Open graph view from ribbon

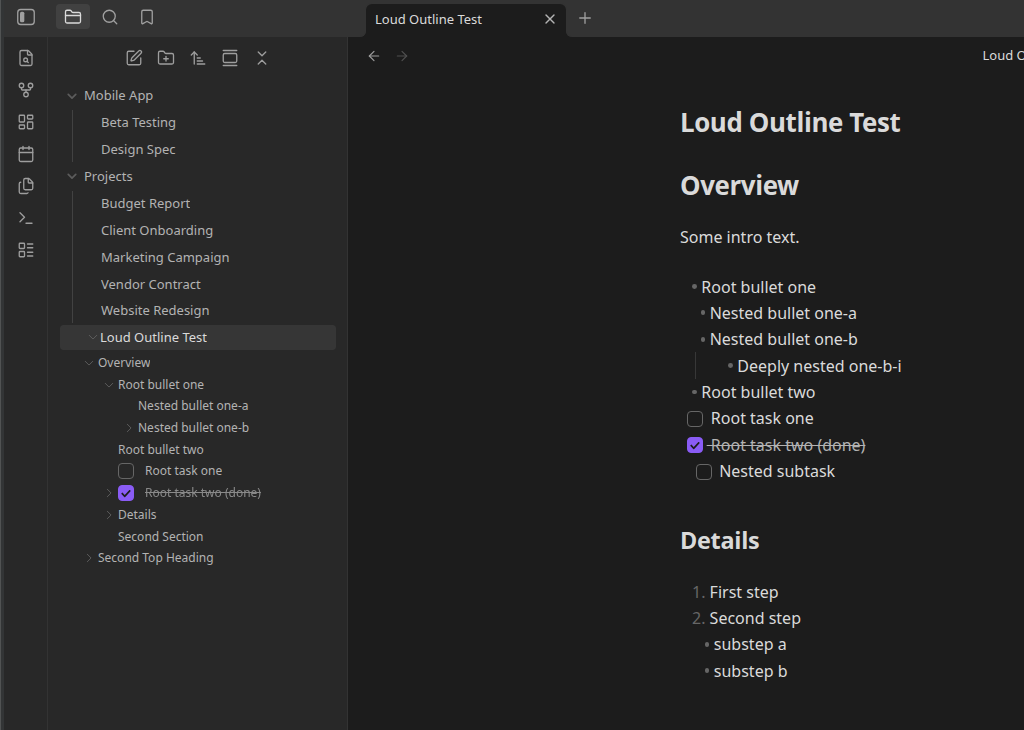(26, 90)
